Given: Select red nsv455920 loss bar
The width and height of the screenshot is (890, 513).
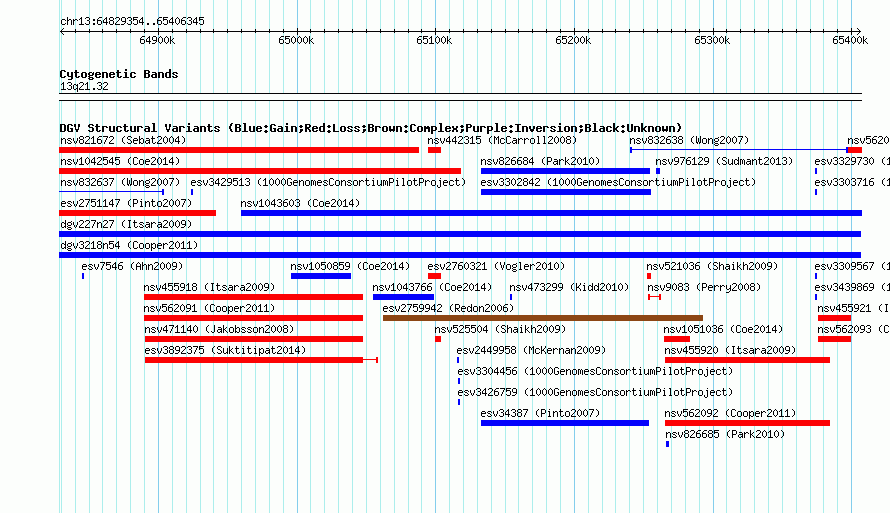Looking at the screenshot, I should (748, 360).
